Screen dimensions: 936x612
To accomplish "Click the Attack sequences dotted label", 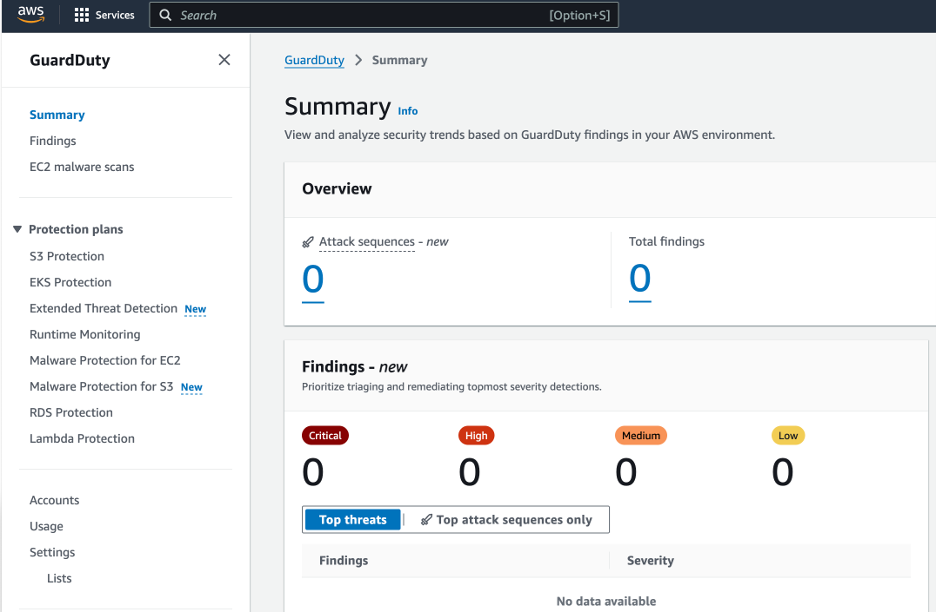I will (x=367, y=242).
